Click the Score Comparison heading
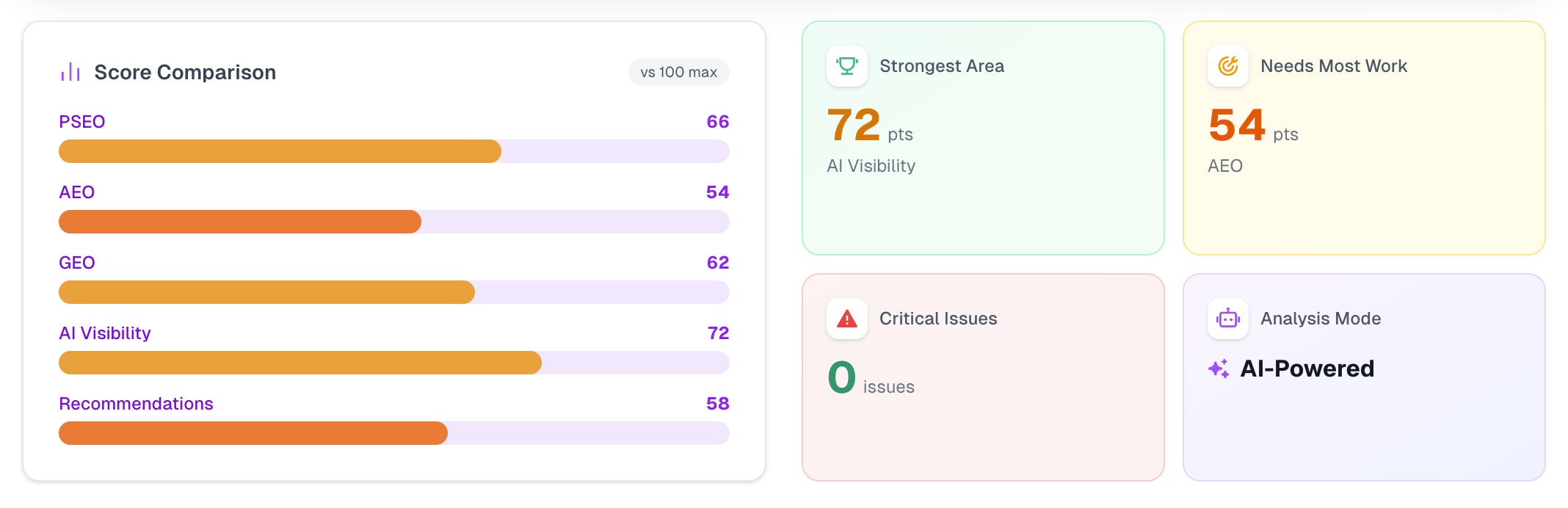1568x508 pixels. [184, 72]
